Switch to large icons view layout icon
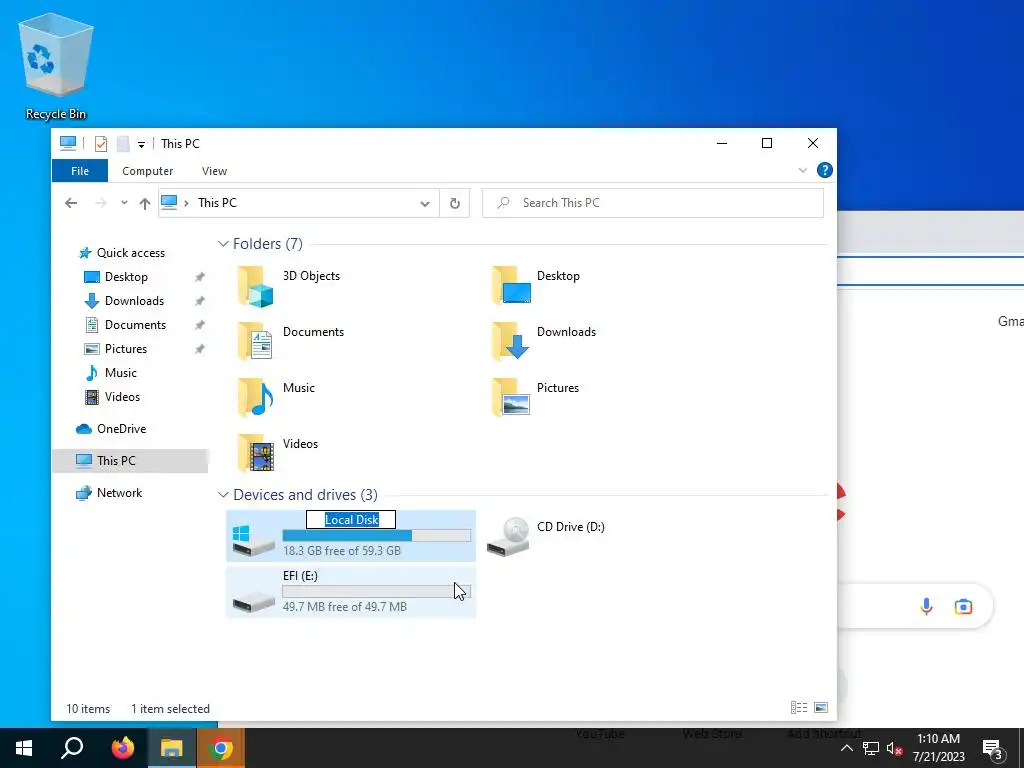The width and height of the screenshot is (1024, 768). [821, 707]
